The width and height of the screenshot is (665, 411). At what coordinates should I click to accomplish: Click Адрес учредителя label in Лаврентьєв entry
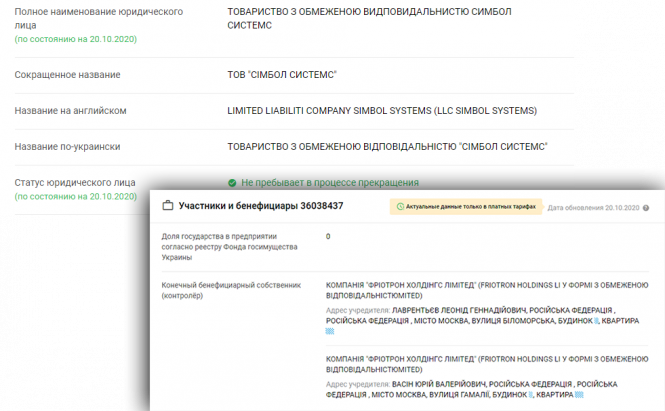click(x=358, y=310)
